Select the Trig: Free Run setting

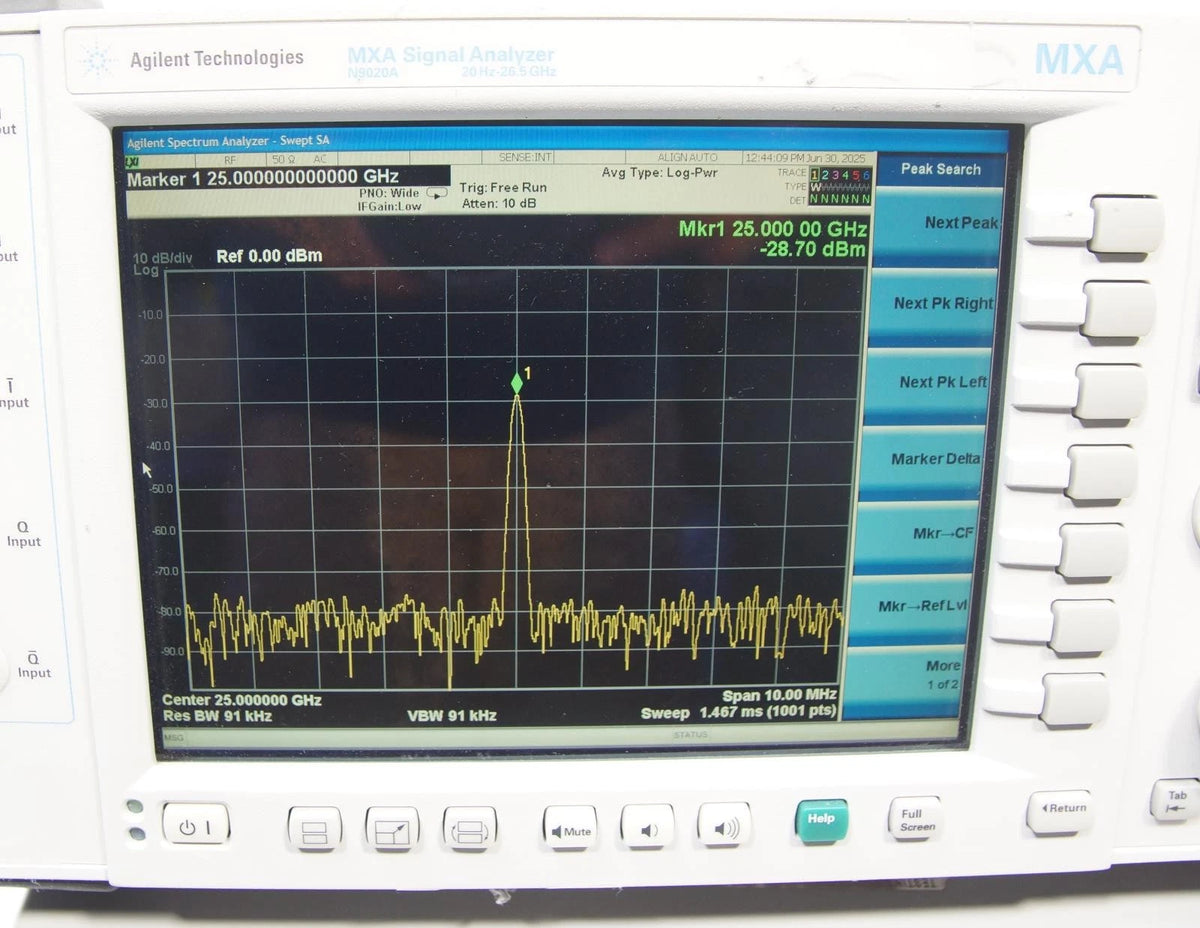pyautogui.click(x=503, y=187)
